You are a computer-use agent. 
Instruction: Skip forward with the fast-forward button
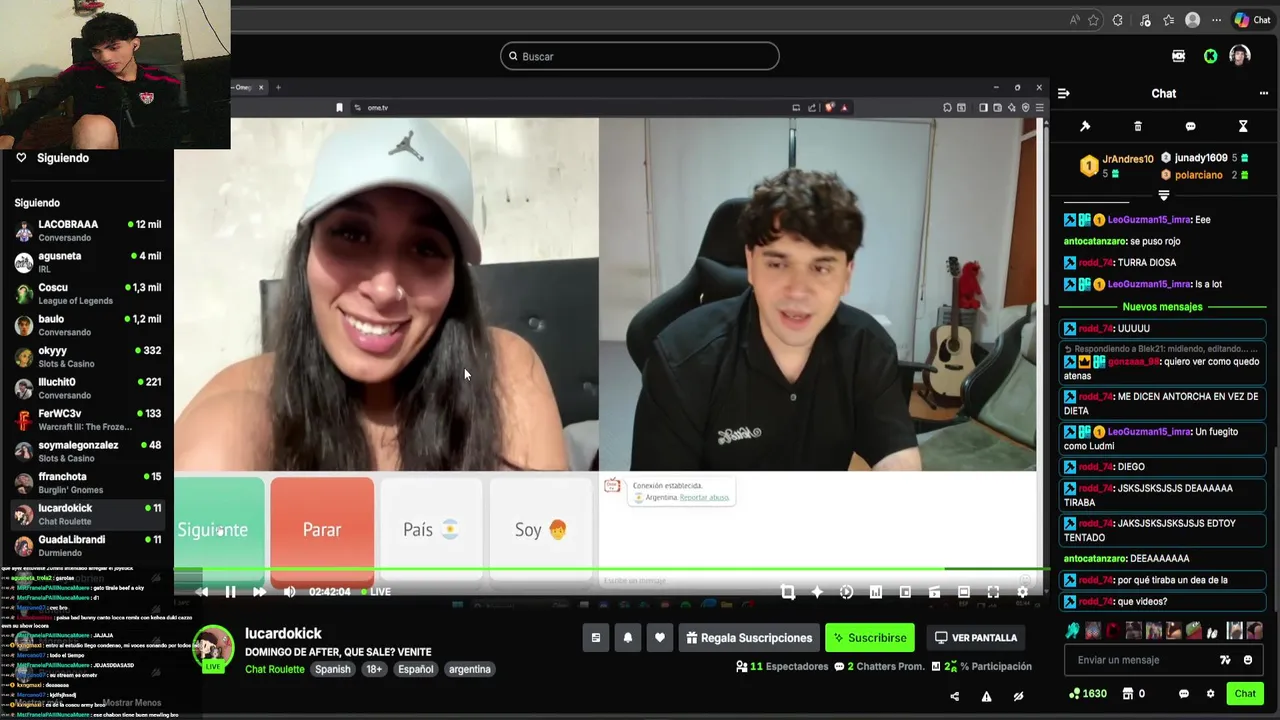pos(259,592)
